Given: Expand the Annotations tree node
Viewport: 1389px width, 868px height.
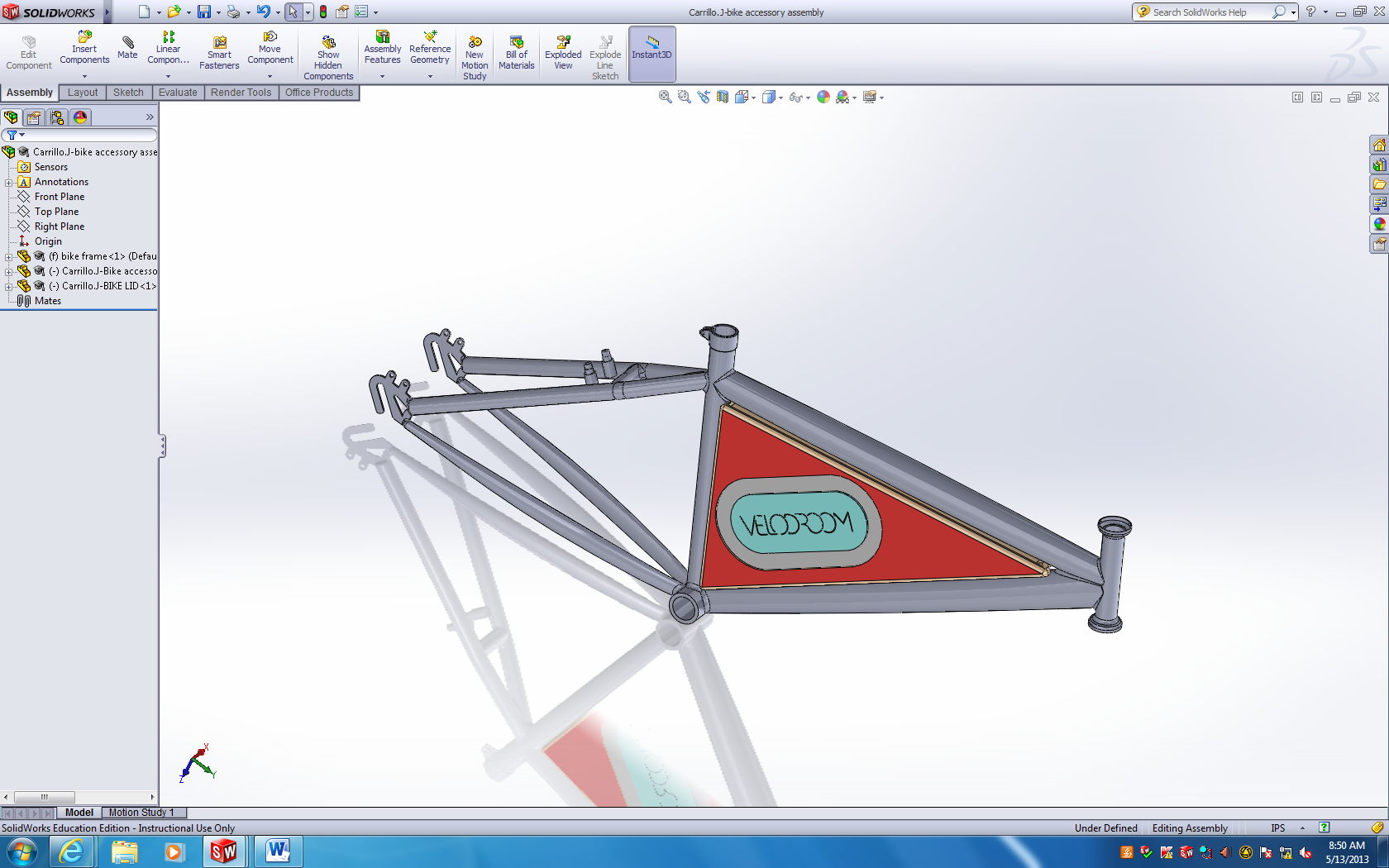Looking at the screenshot, I should [9, 182].
